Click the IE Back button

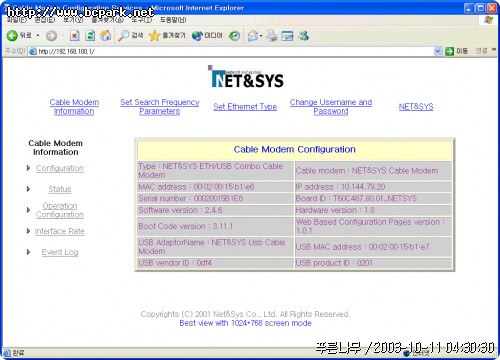click(19, 35)
